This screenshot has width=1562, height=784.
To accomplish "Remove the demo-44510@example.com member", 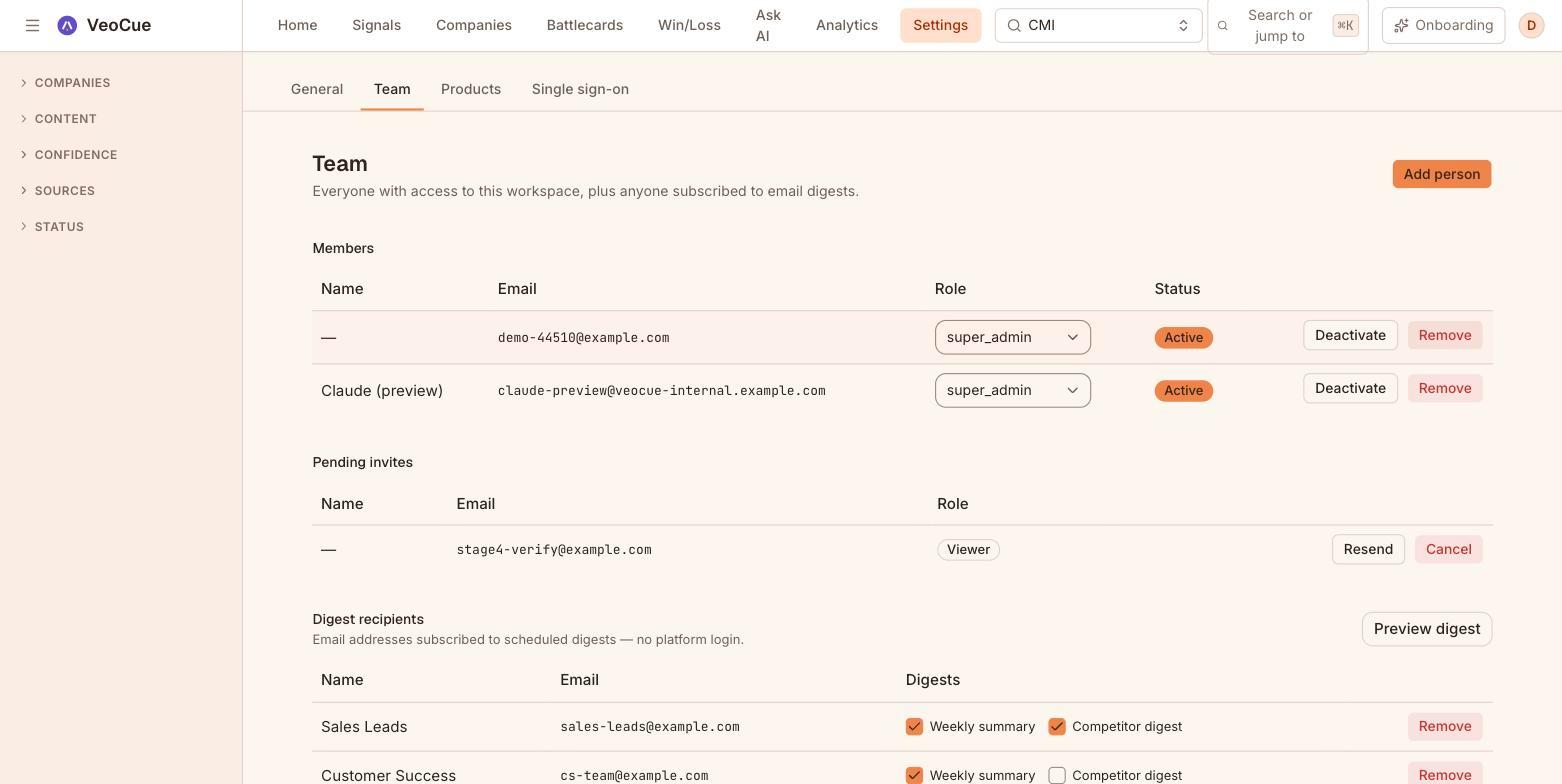I will pos(1445,335).
